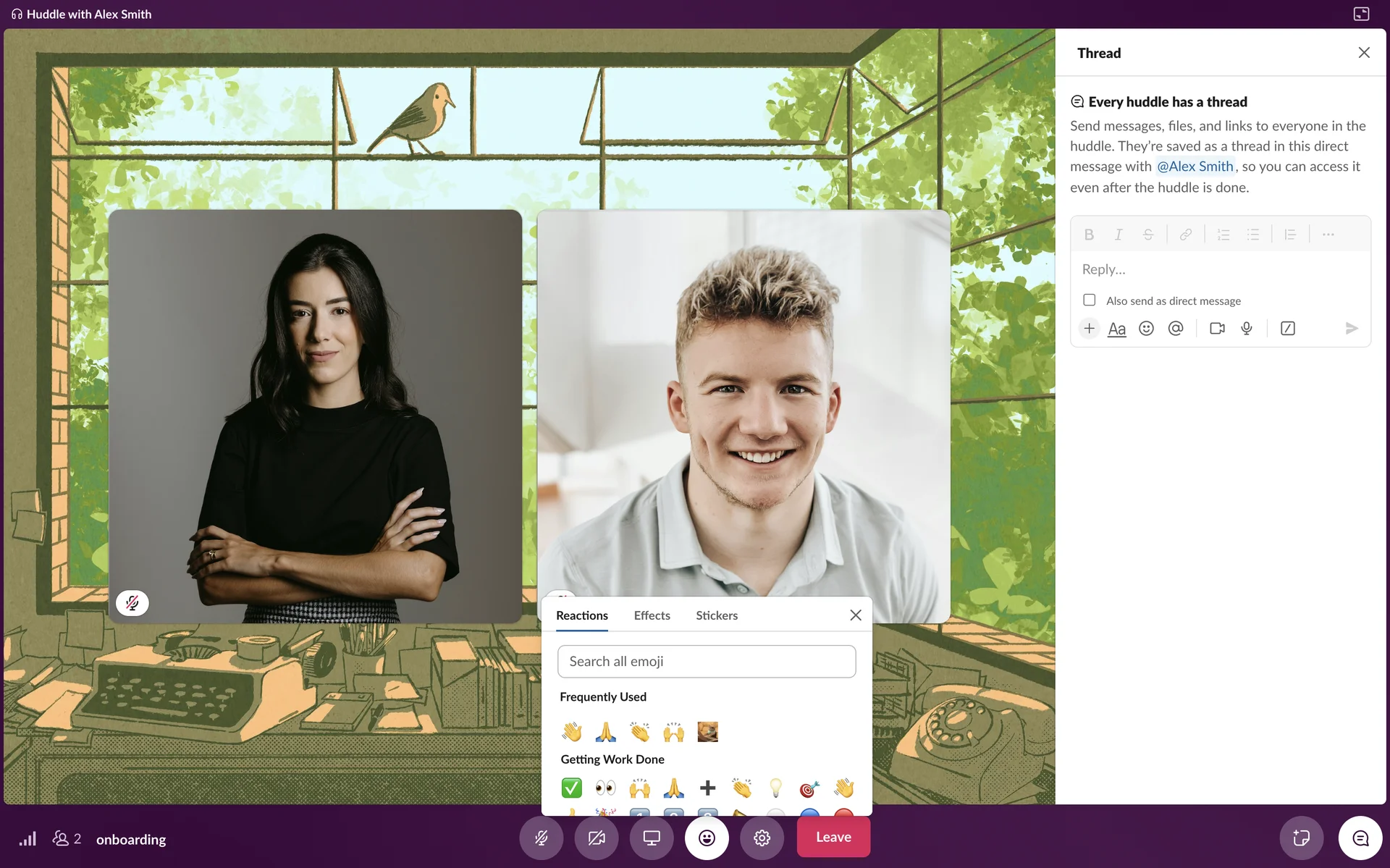The image size is (1390, 868).
Task: Turn on the video camera
Action: [596, 838]
